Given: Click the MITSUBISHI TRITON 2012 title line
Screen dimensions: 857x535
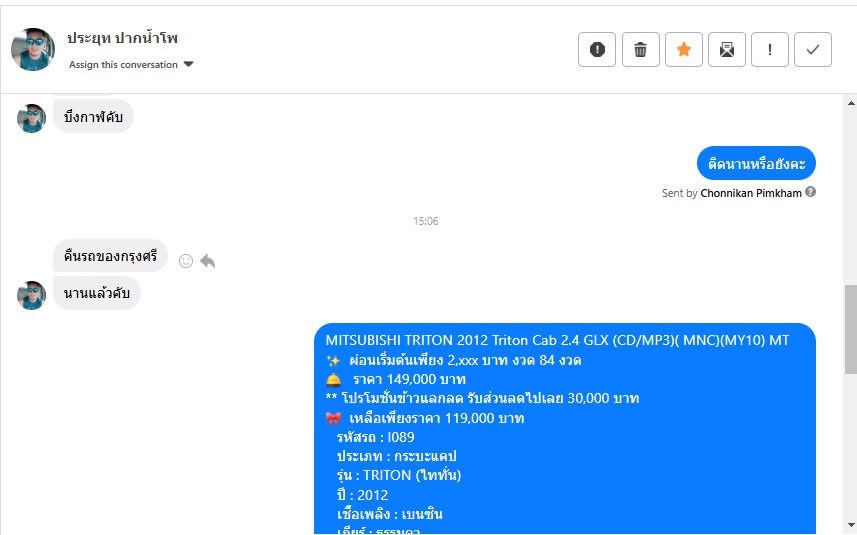Looking at the screenshot, I should [557, 340].
